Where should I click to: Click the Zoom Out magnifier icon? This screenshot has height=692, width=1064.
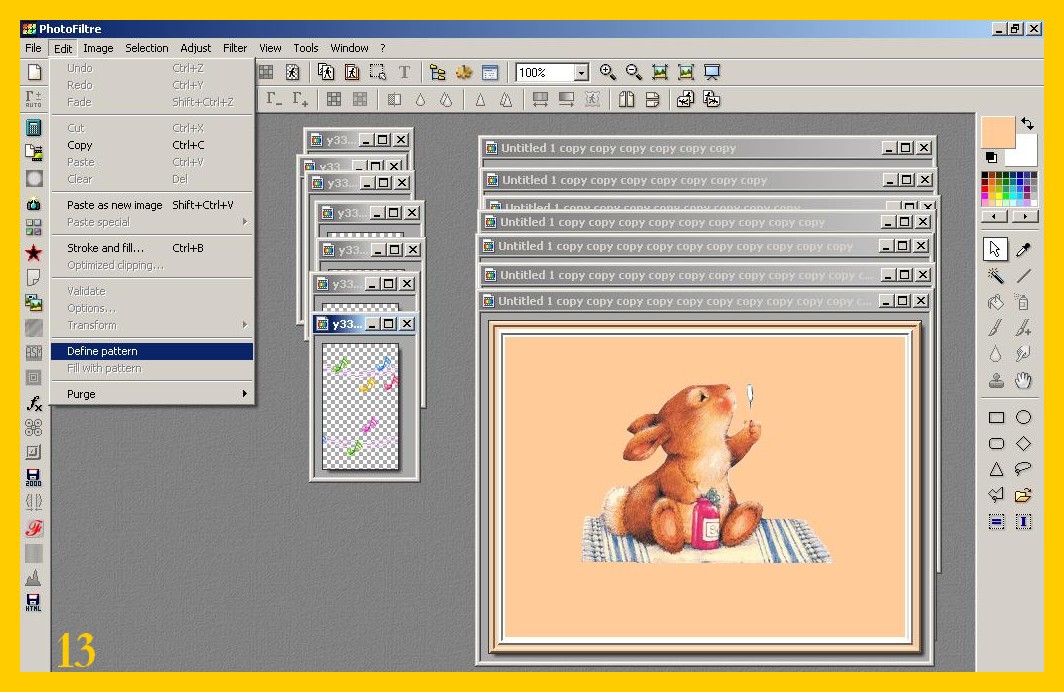tap(633, 72)
